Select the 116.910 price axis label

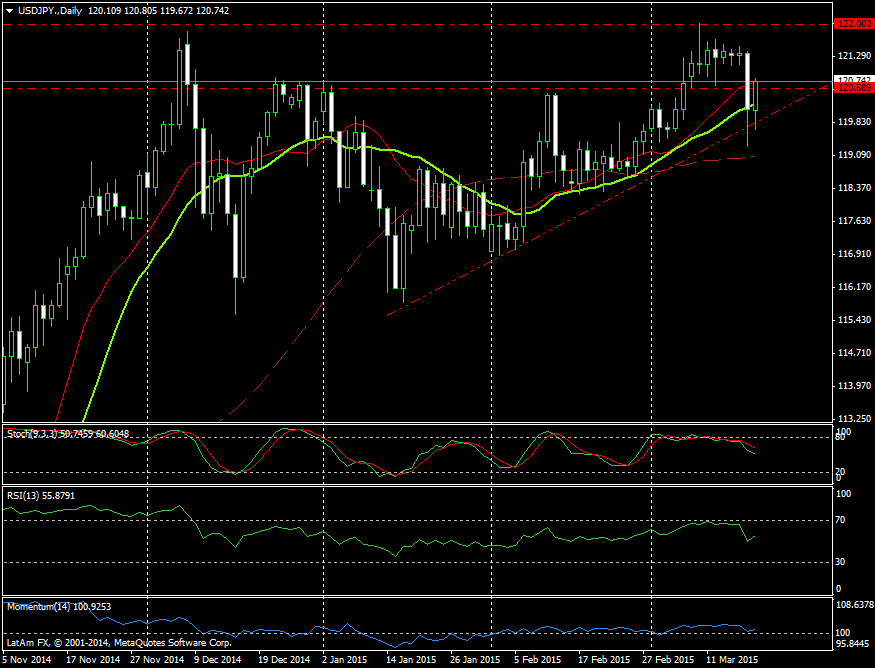pos(851,254)
